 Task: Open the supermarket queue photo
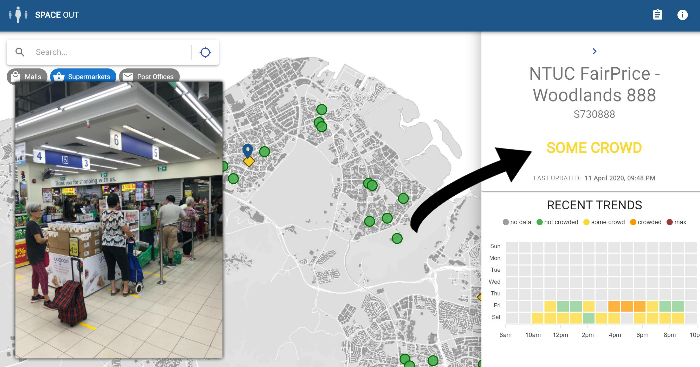click(x=119, y=220)
